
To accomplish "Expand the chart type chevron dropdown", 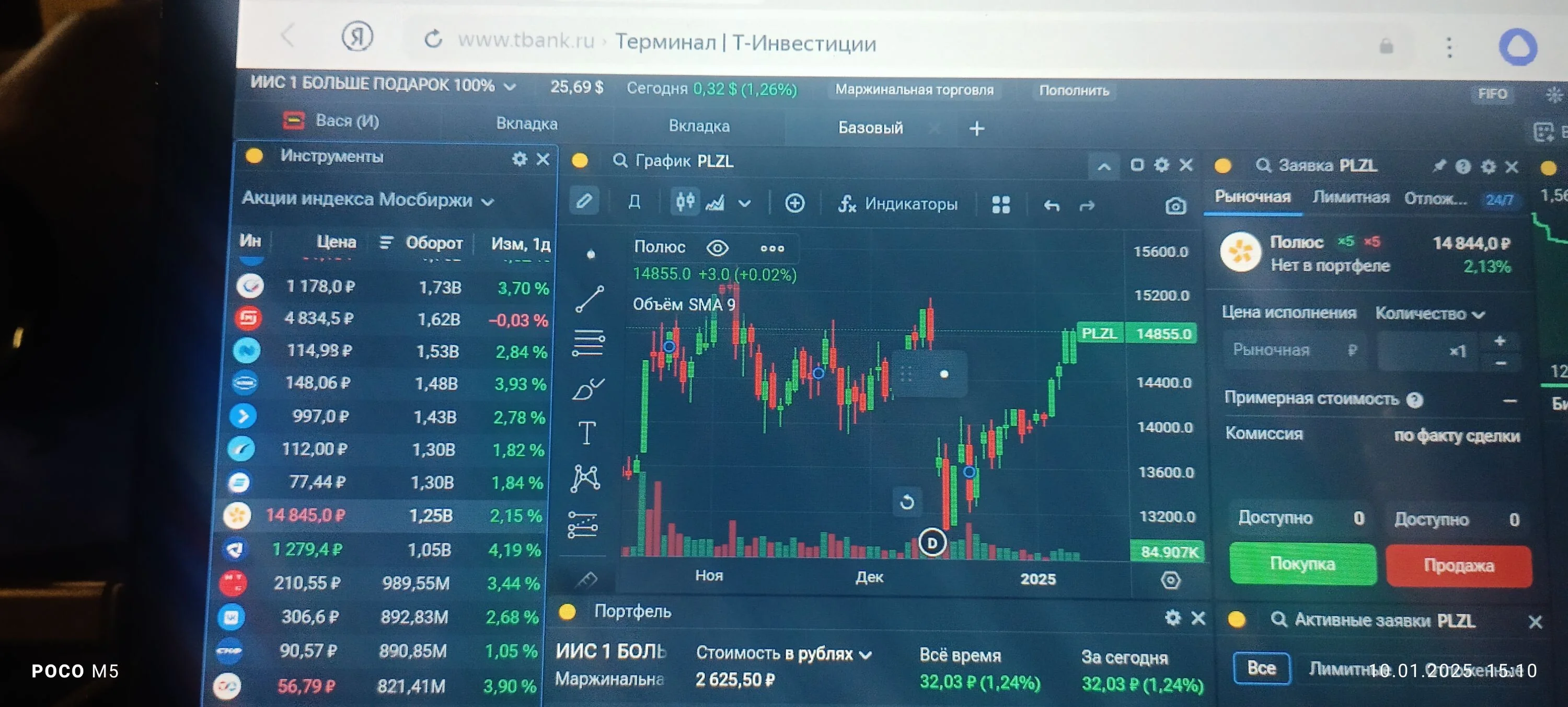I will tap(744, 204).
